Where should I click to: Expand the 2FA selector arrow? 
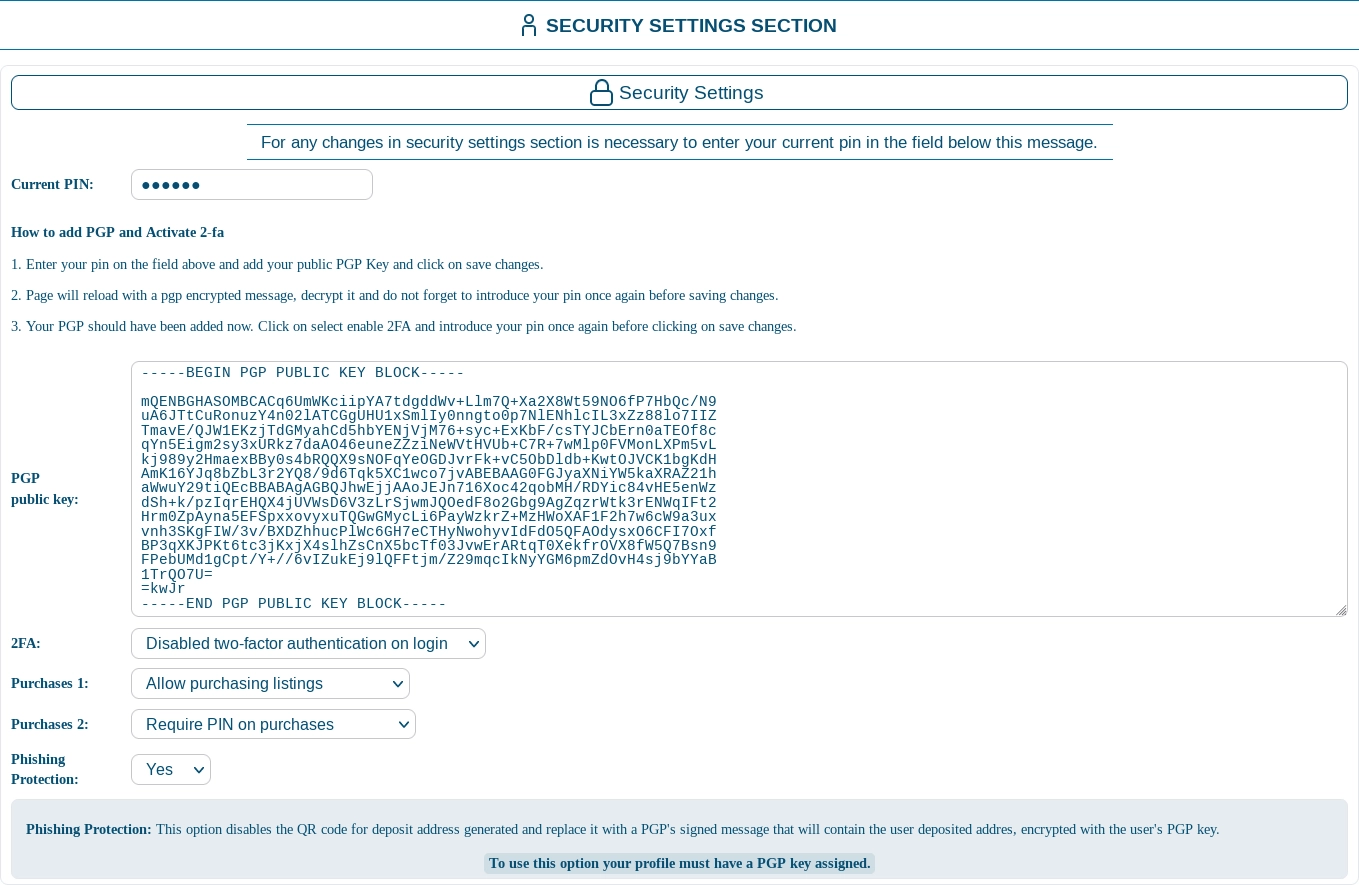[x=473, y=644]
